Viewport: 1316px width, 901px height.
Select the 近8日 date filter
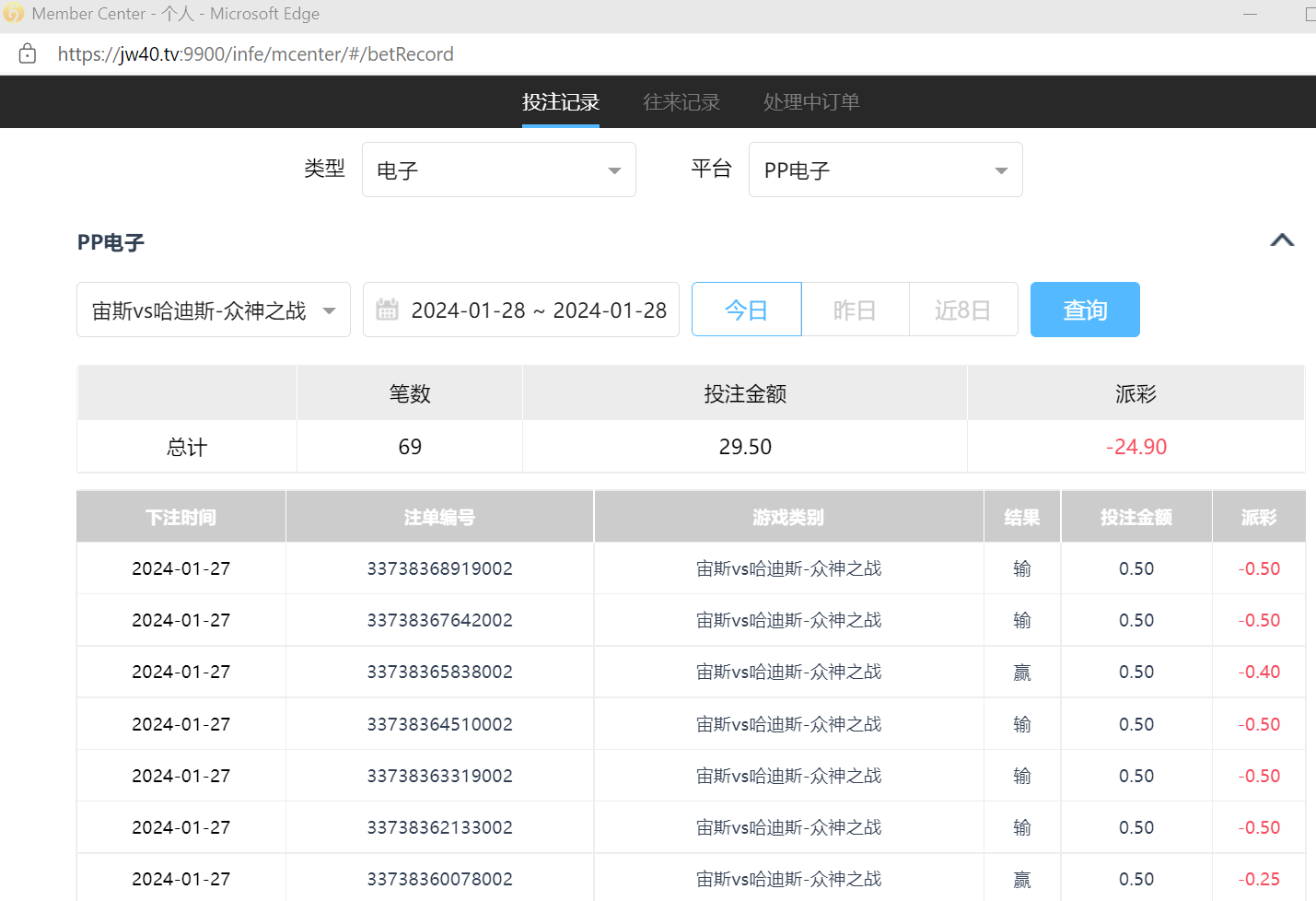pyautogui.click(x=962, y=310)
